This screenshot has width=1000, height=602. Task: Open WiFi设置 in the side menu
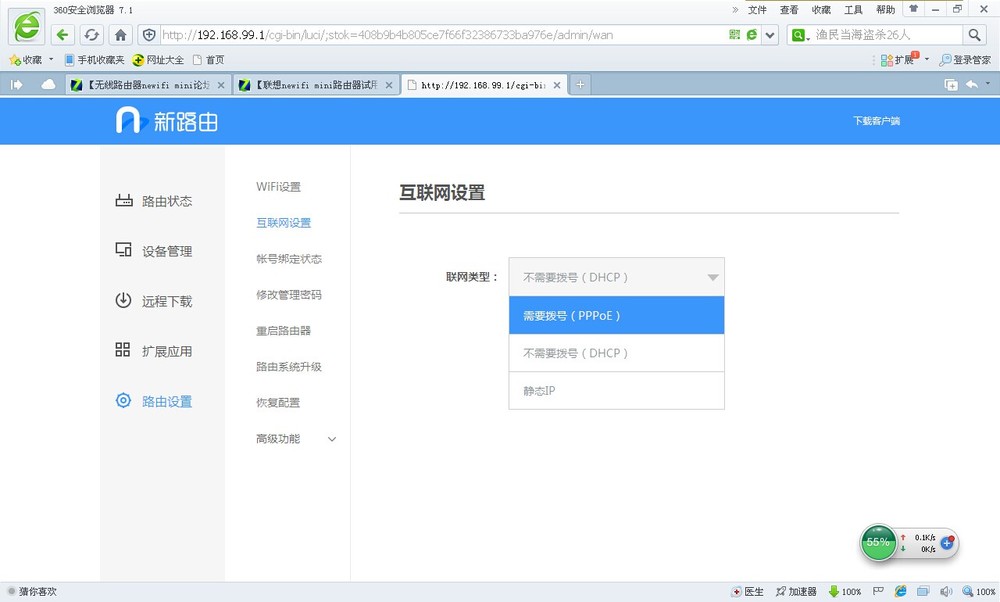278,187
